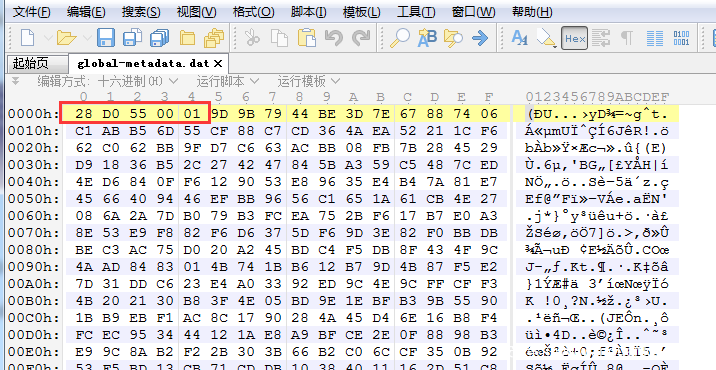Screen dimensions: 716x370
Task: Click the binary 0100 0001 view icon
Action: tap(681, 38)
